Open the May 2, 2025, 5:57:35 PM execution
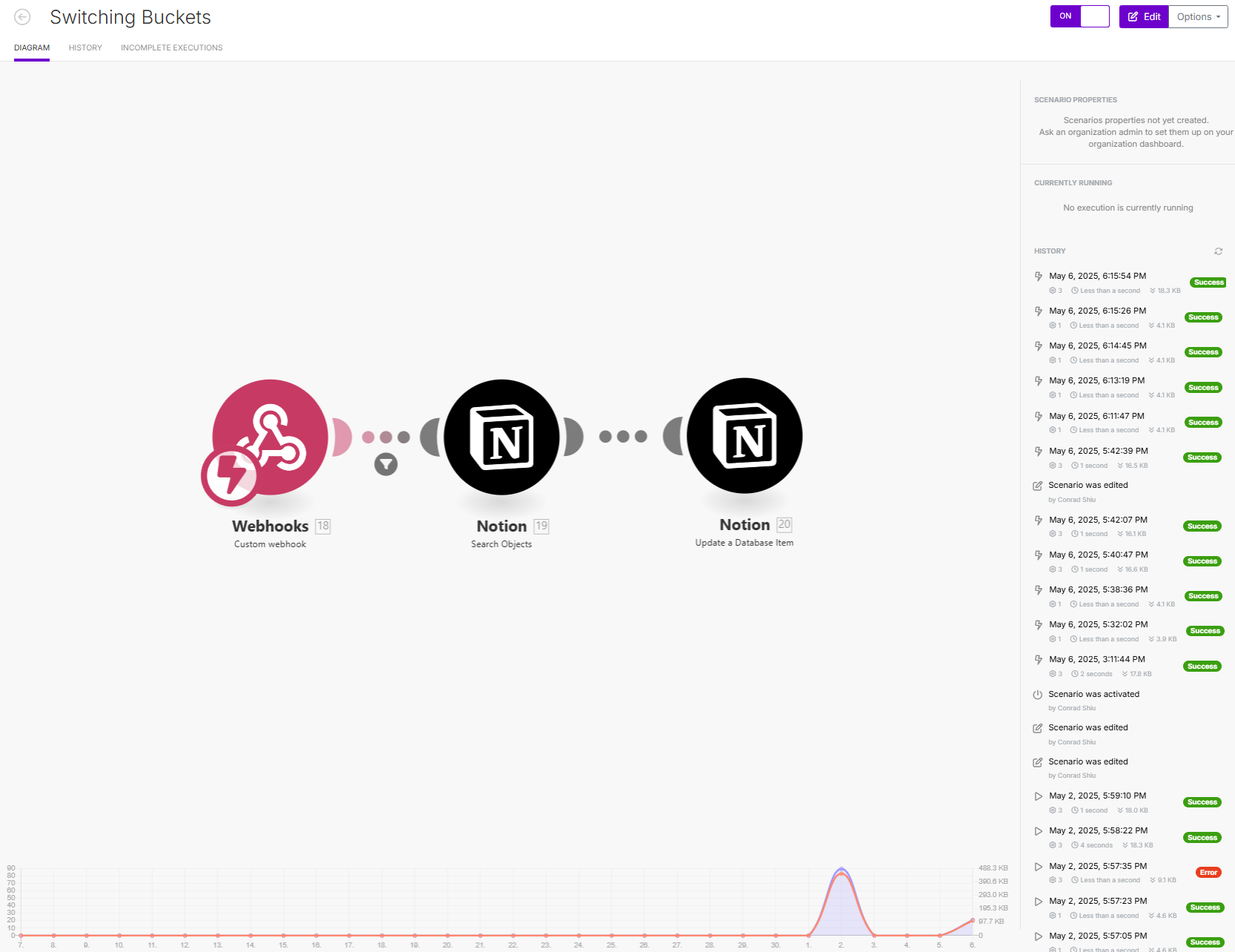Screen dimensions: 1235x952 click(x=1098, y=866)
